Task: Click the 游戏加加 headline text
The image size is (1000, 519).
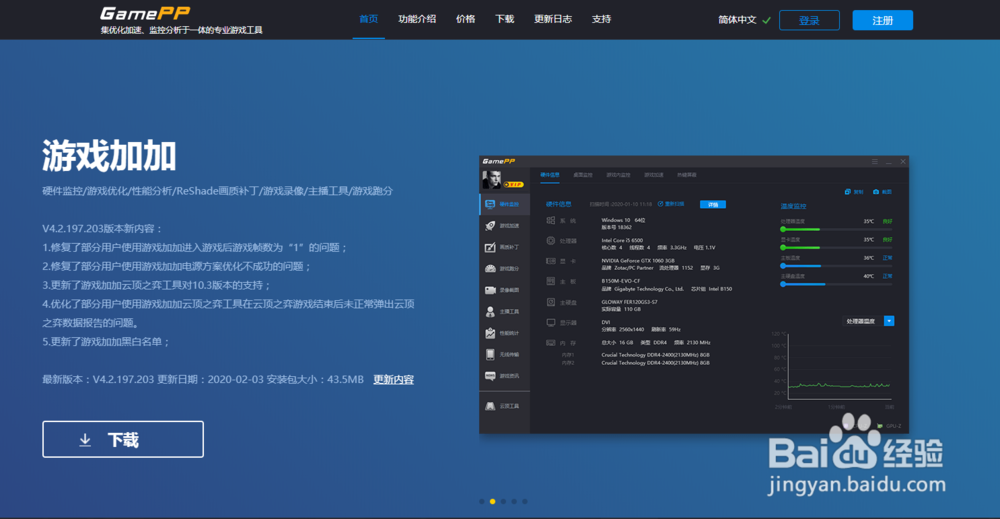Action: pos(109,156)
